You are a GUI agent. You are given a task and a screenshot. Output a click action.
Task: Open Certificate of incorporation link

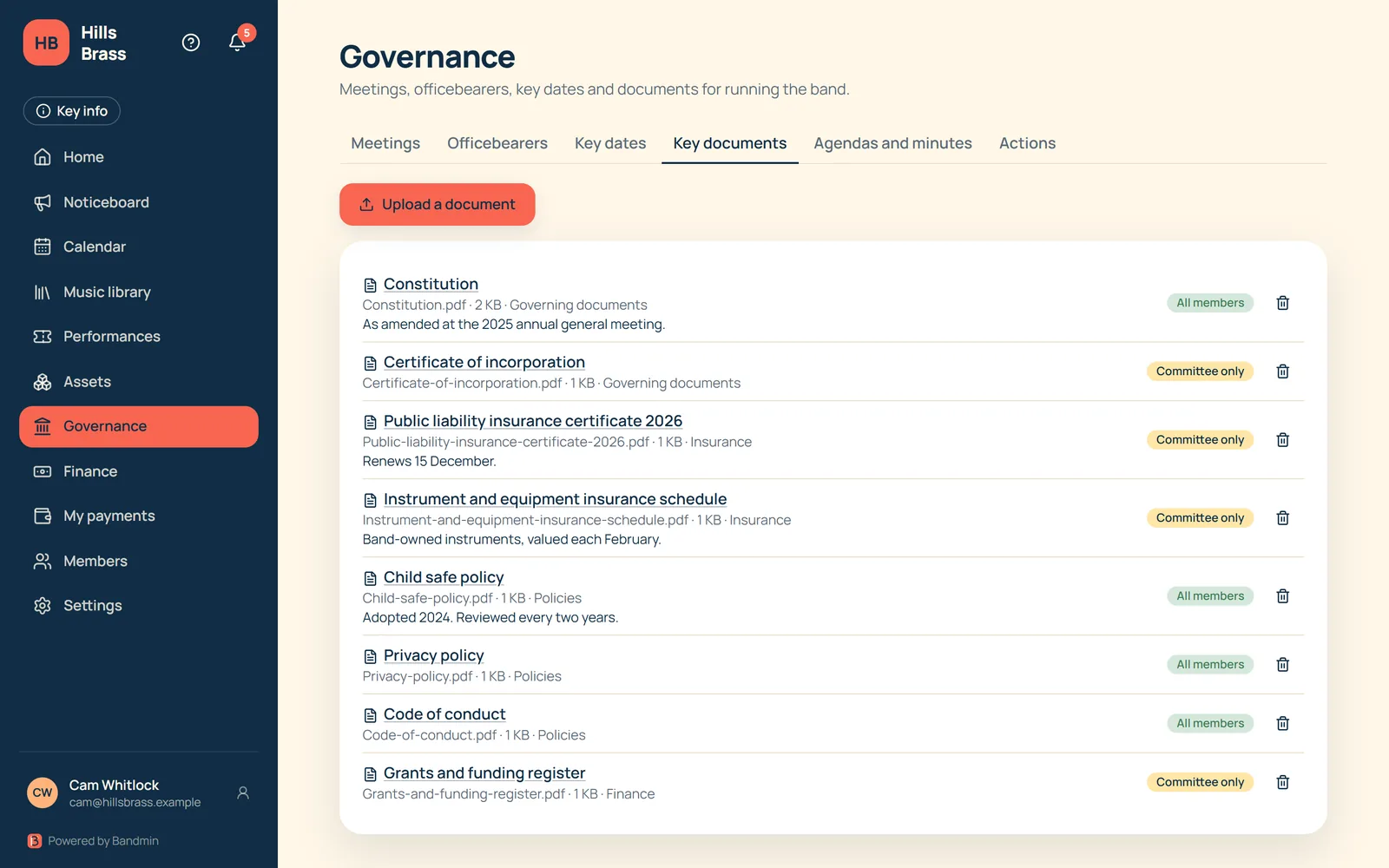(484, 362)
